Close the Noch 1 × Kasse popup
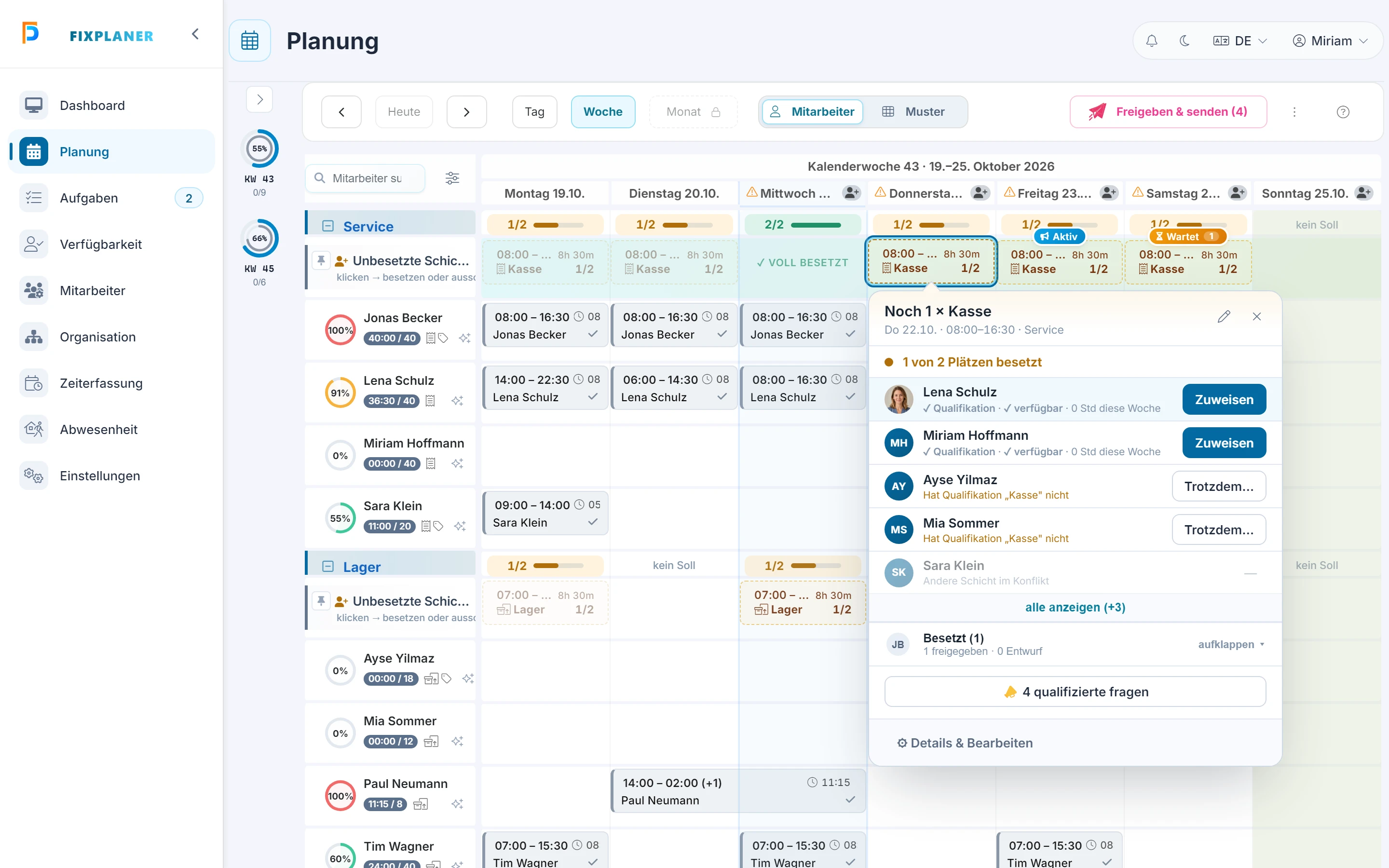1389x868 pixels. click(x=1257, y=317)
